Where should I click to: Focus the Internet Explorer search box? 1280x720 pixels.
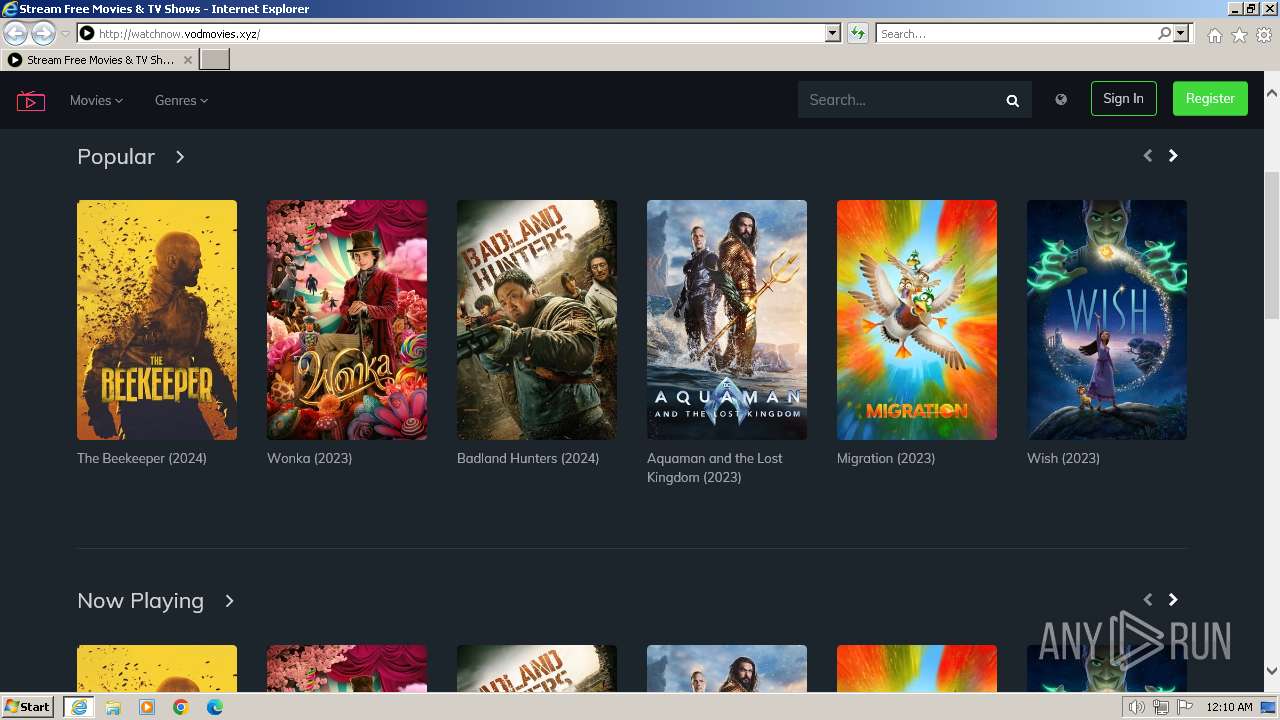[x=1016, y=33]
